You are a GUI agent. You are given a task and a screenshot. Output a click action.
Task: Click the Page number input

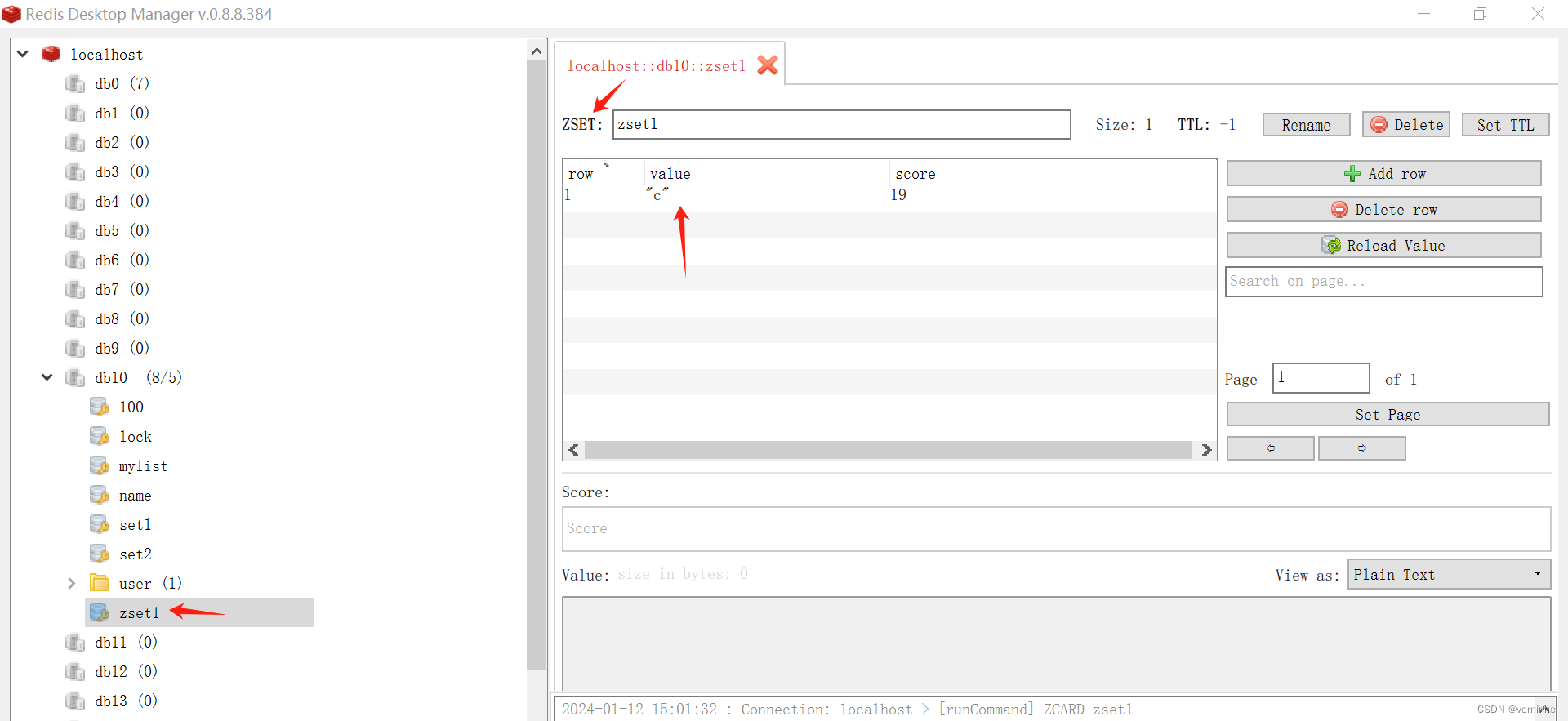(1321, 378)
